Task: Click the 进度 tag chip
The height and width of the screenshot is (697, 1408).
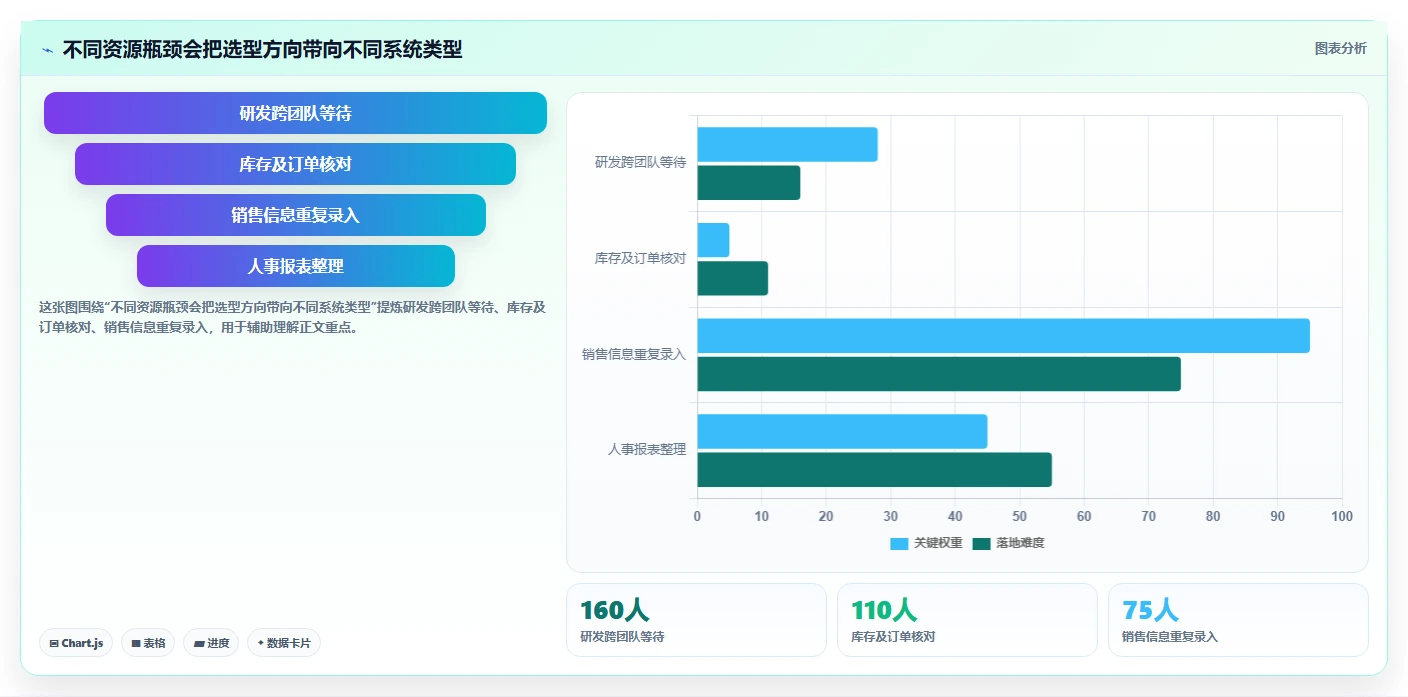Action: click(211, 643)
